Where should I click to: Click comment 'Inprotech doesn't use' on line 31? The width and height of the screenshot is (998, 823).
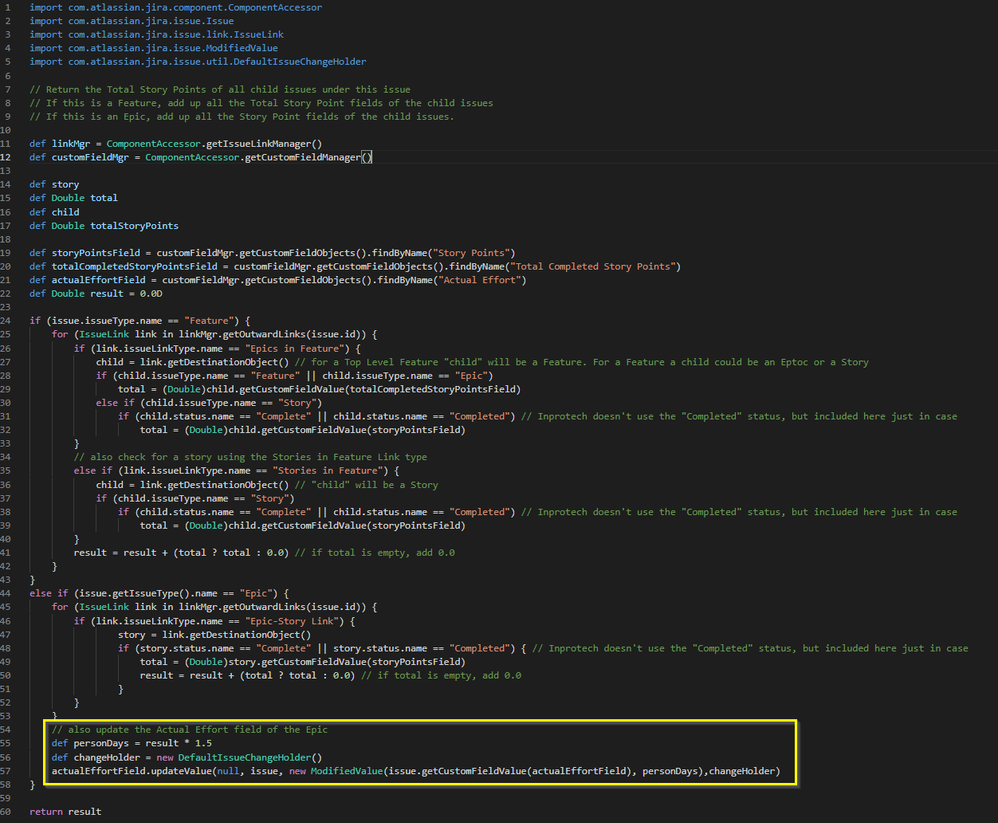[x=739, y=416]
